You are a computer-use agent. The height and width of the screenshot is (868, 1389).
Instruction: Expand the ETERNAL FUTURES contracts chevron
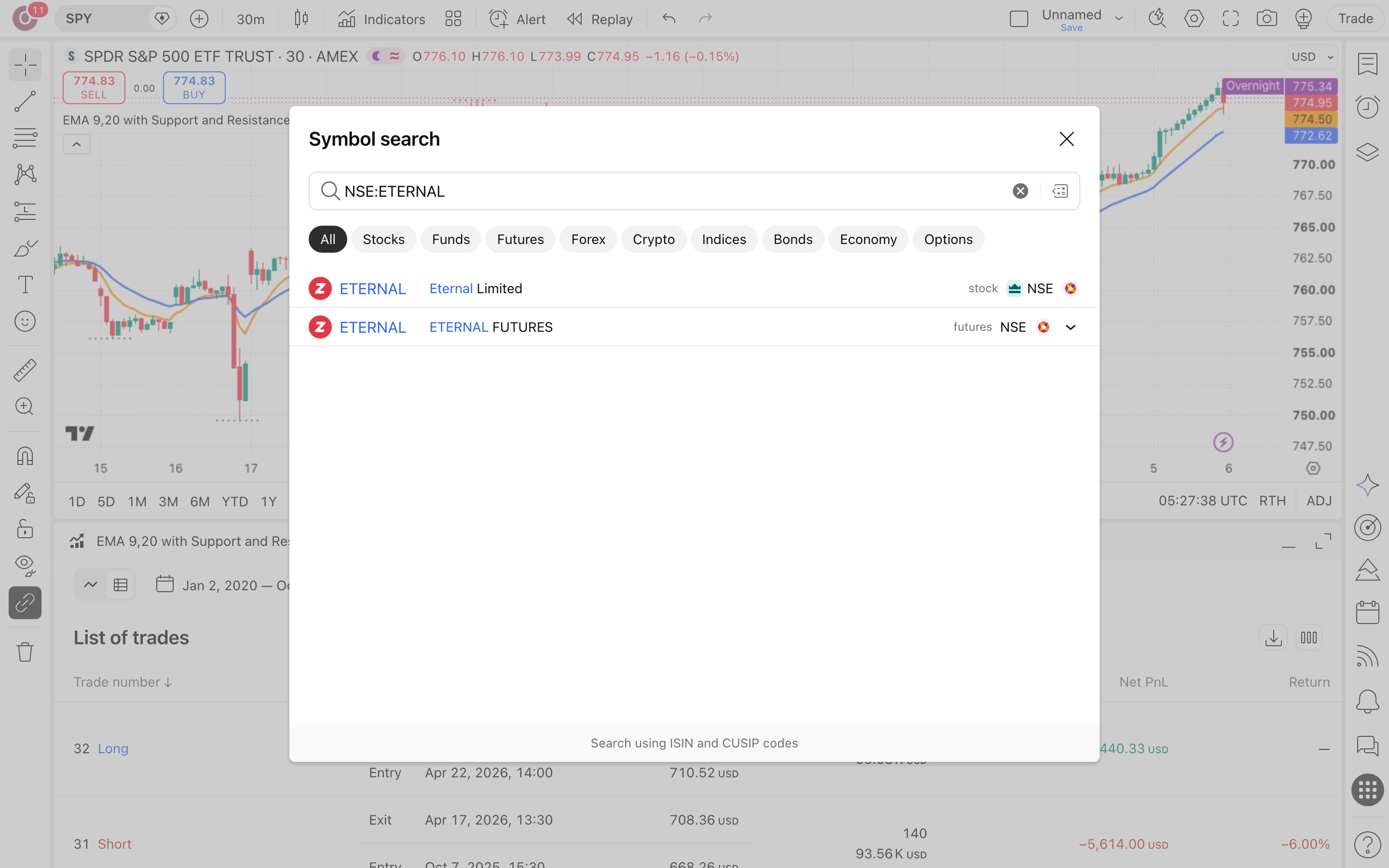(x=1071, y=327)
